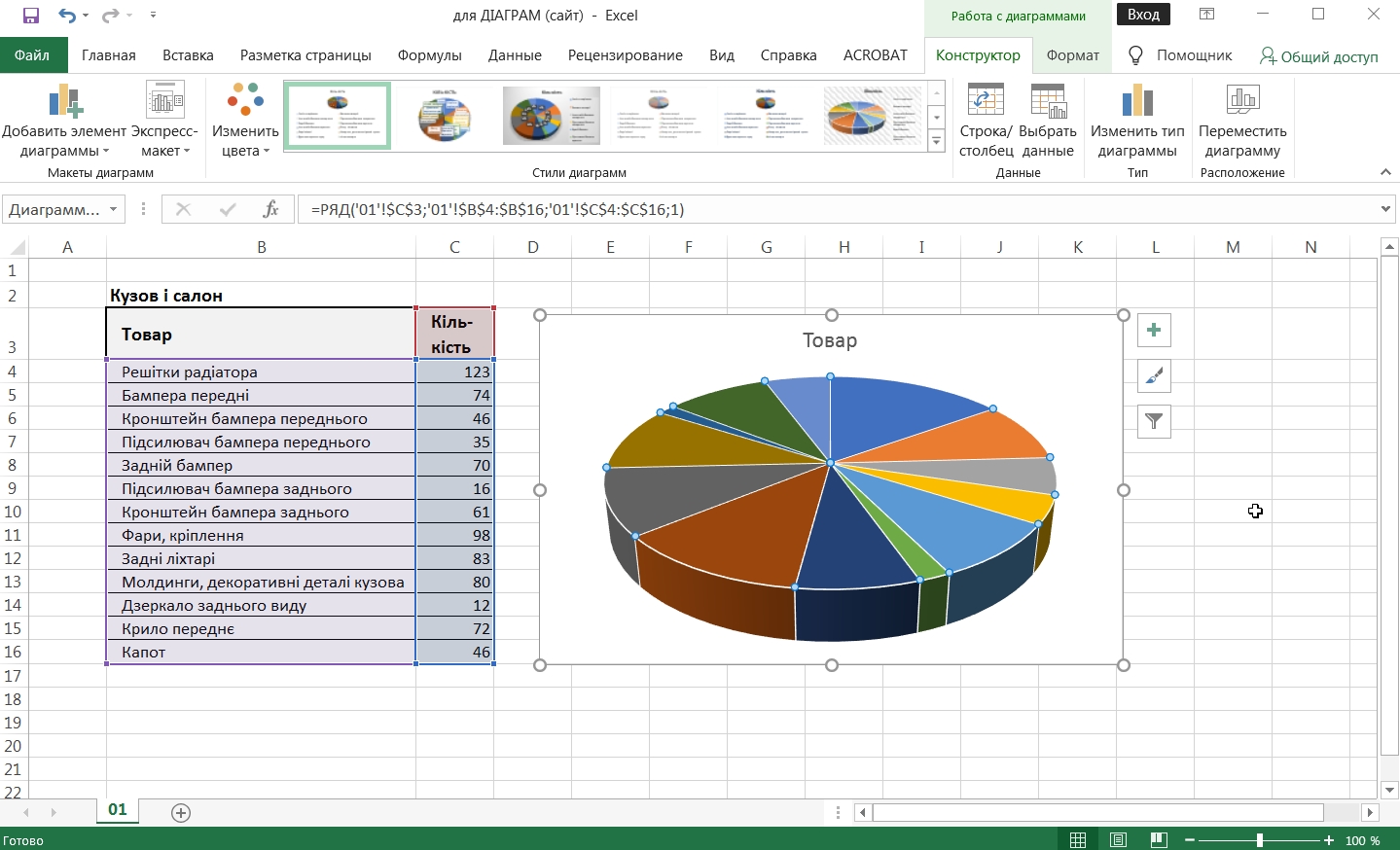This screenshot has width=1400, height=850.
Task: Switch to Page Layout view in status bar
Action: [x=1118, y=840]
